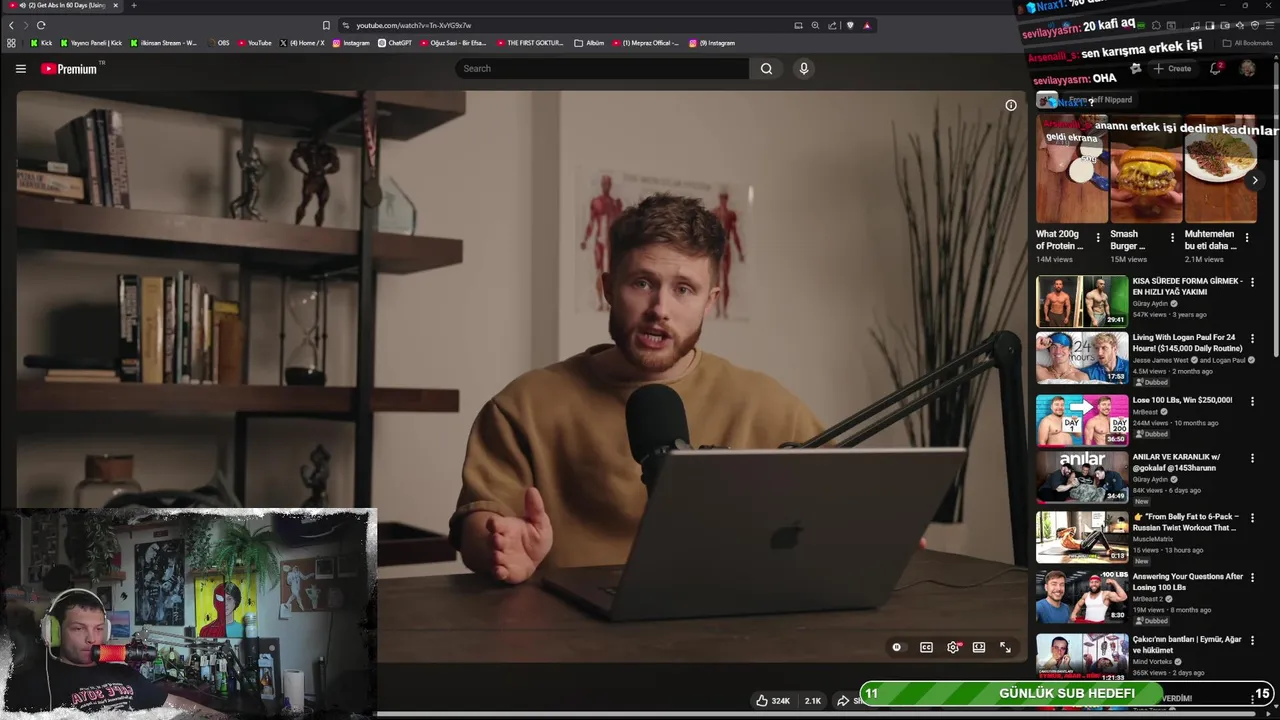
Task: Reload the current page
Action: [x=41, y=25]
